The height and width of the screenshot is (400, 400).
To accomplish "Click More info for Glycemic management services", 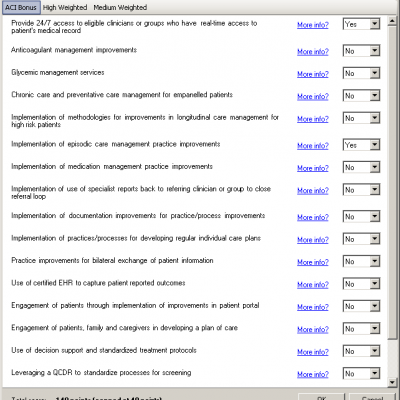I will pos(313,74).
